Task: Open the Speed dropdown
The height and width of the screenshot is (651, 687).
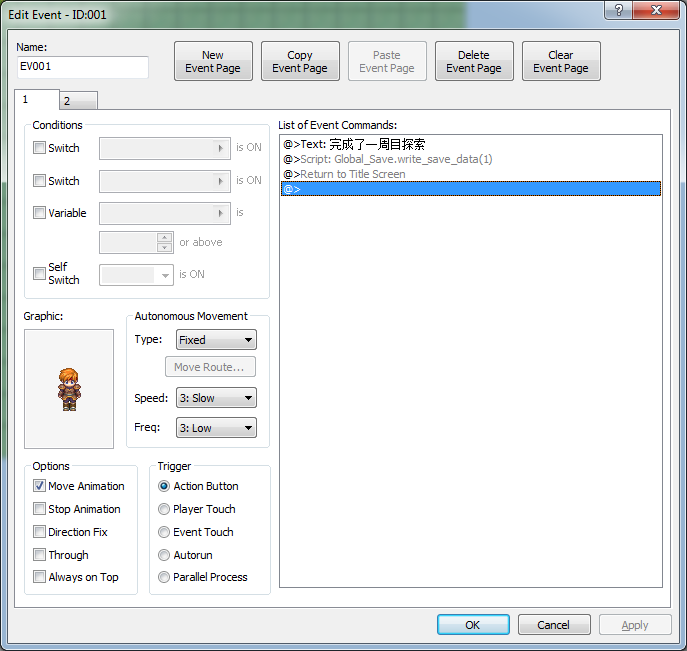Action: (216, 398)
